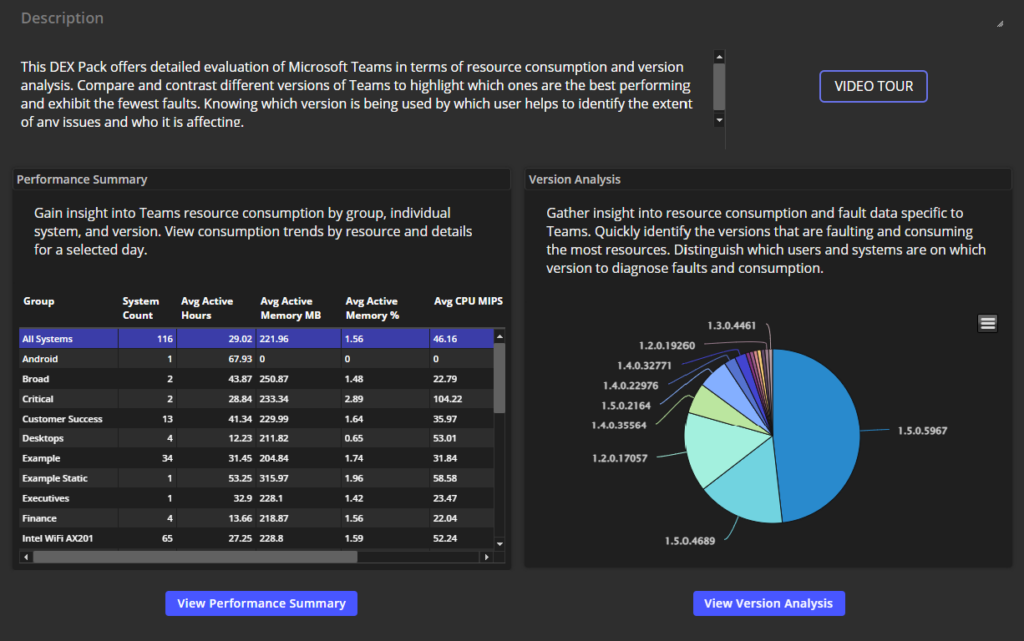This screenshot has width=1024, height=641.
Task: Open the pie chart hamburger menu
Action: [987, 323]
